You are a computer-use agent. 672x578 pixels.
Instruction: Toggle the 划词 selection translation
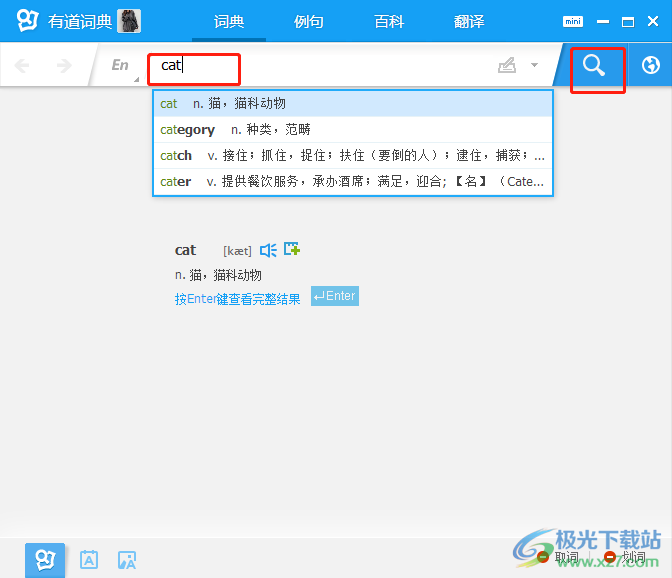click(x=625, y=557)
